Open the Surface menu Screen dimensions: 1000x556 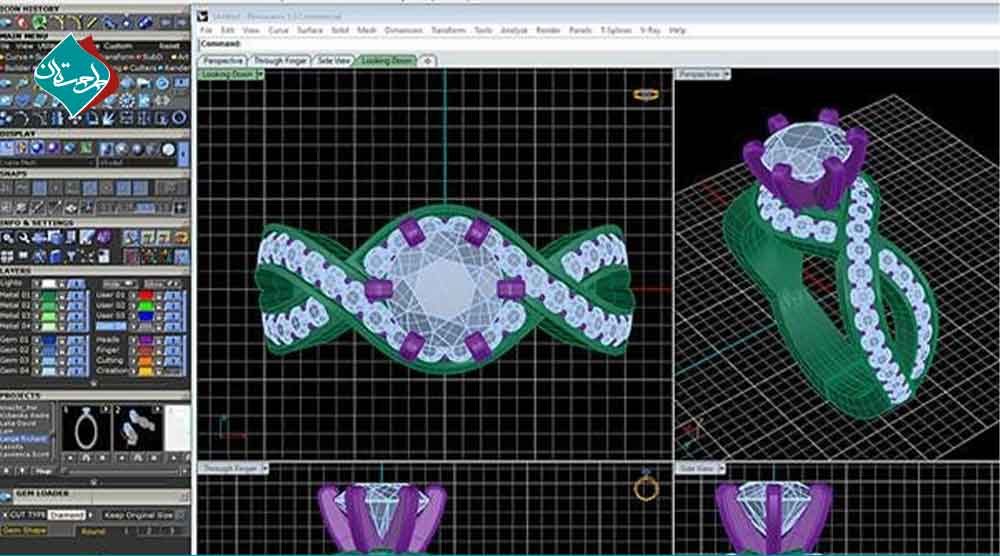coord(309,30)
